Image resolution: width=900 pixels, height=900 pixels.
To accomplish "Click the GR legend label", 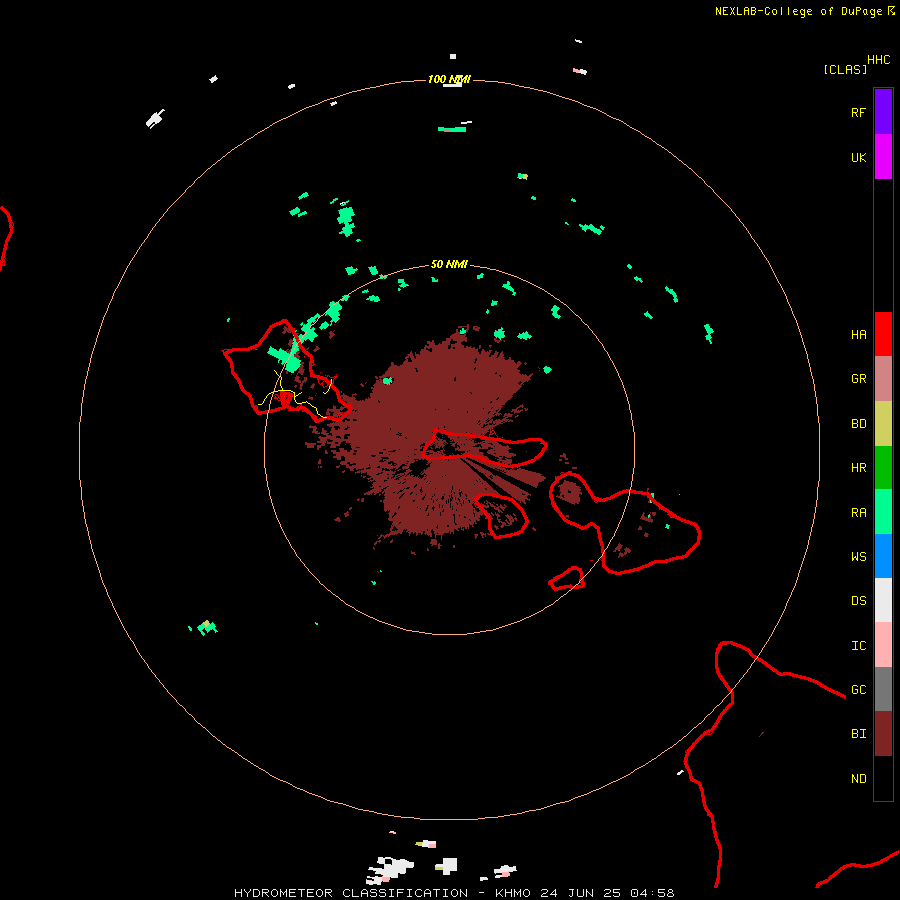I will [859, 379].
